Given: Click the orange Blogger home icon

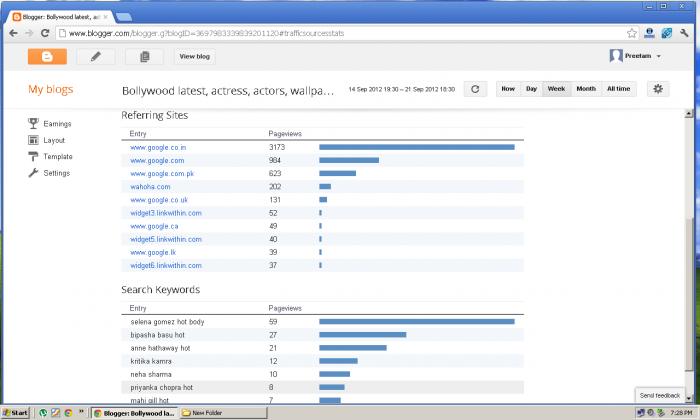Looking at the screenshot, I should 47,57.
